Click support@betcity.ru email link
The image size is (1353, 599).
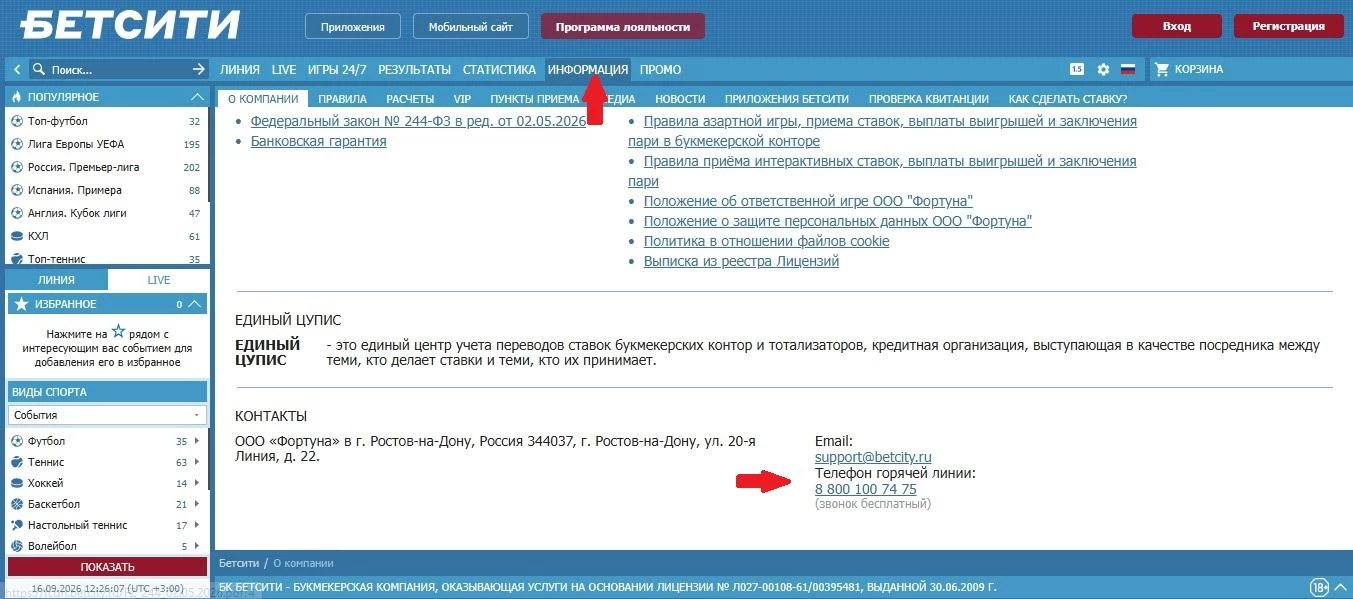click(873, 457)
